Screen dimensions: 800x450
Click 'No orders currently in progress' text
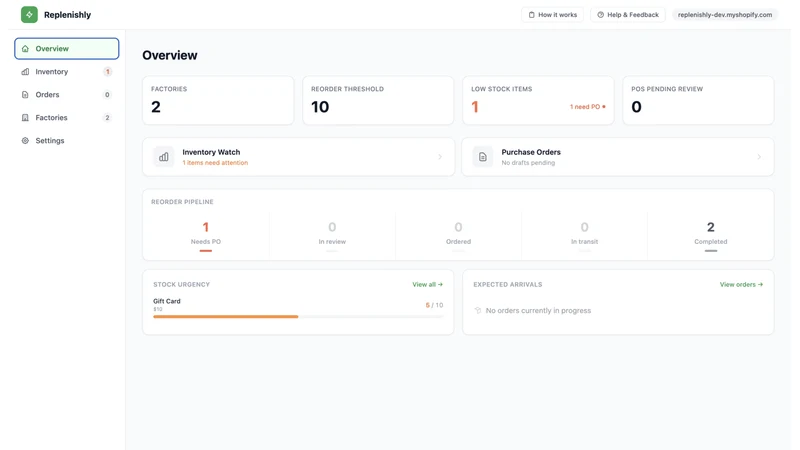click(x=538, y=310)
